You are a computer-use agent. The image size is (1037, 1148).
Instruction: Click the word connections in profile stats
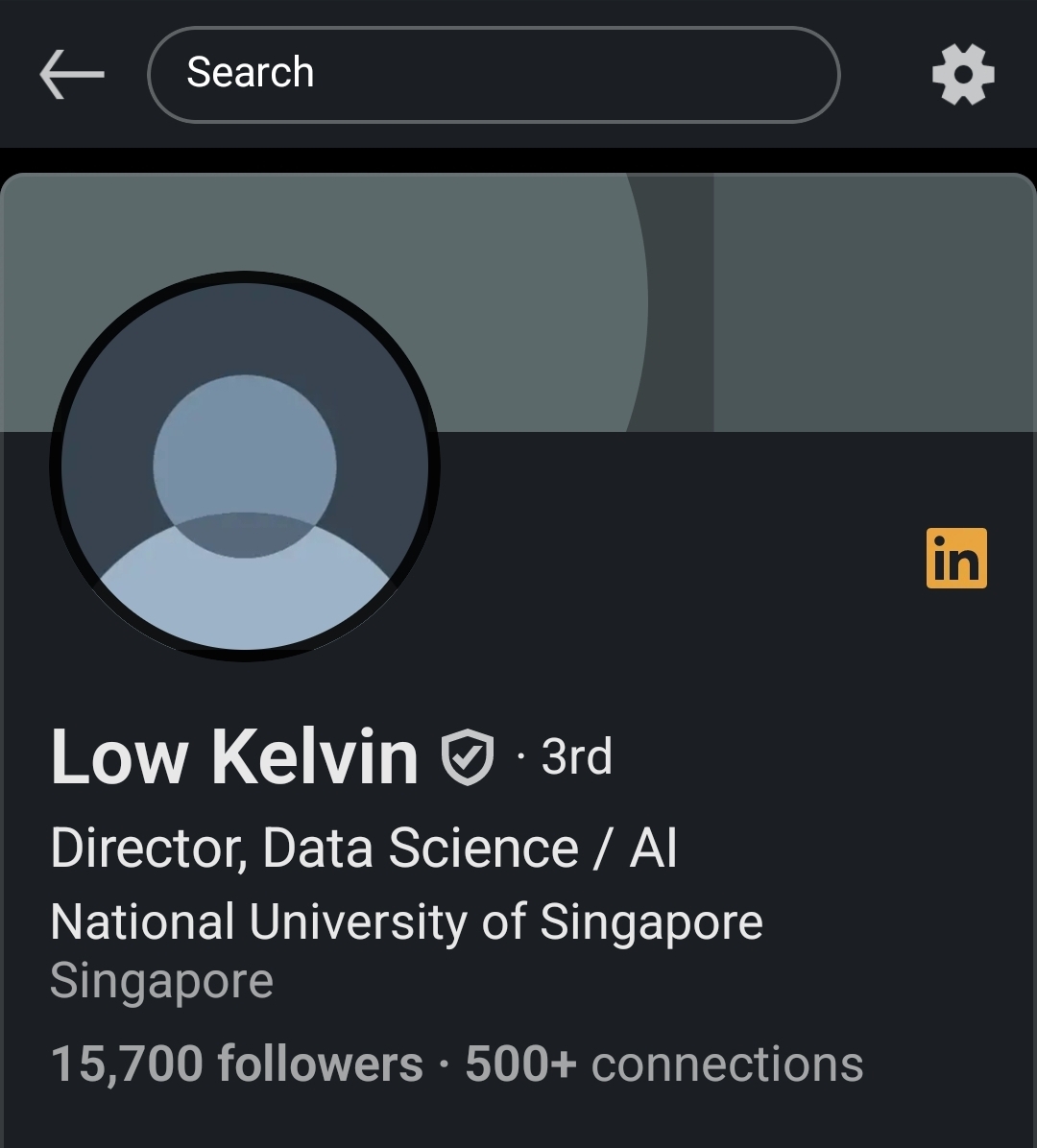tap(727, 1064)
